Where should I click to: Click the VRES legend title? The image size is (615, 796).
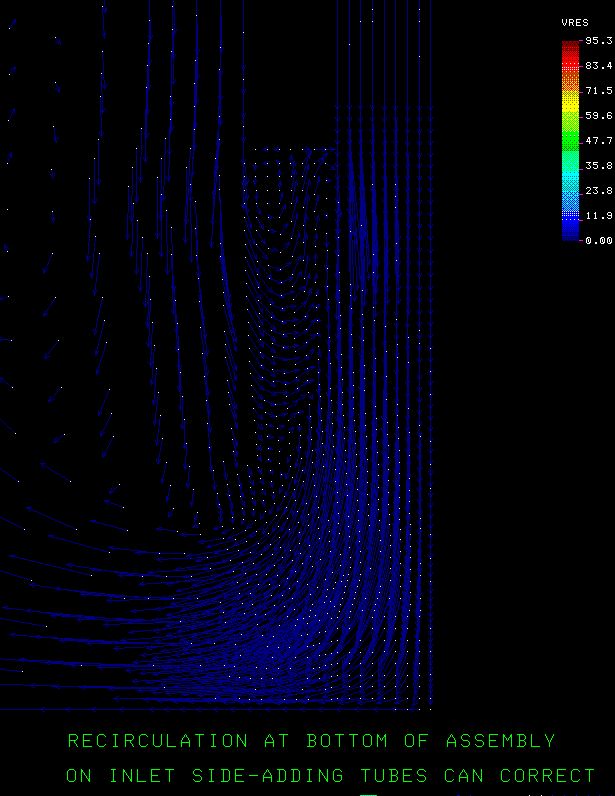point(575,23)
